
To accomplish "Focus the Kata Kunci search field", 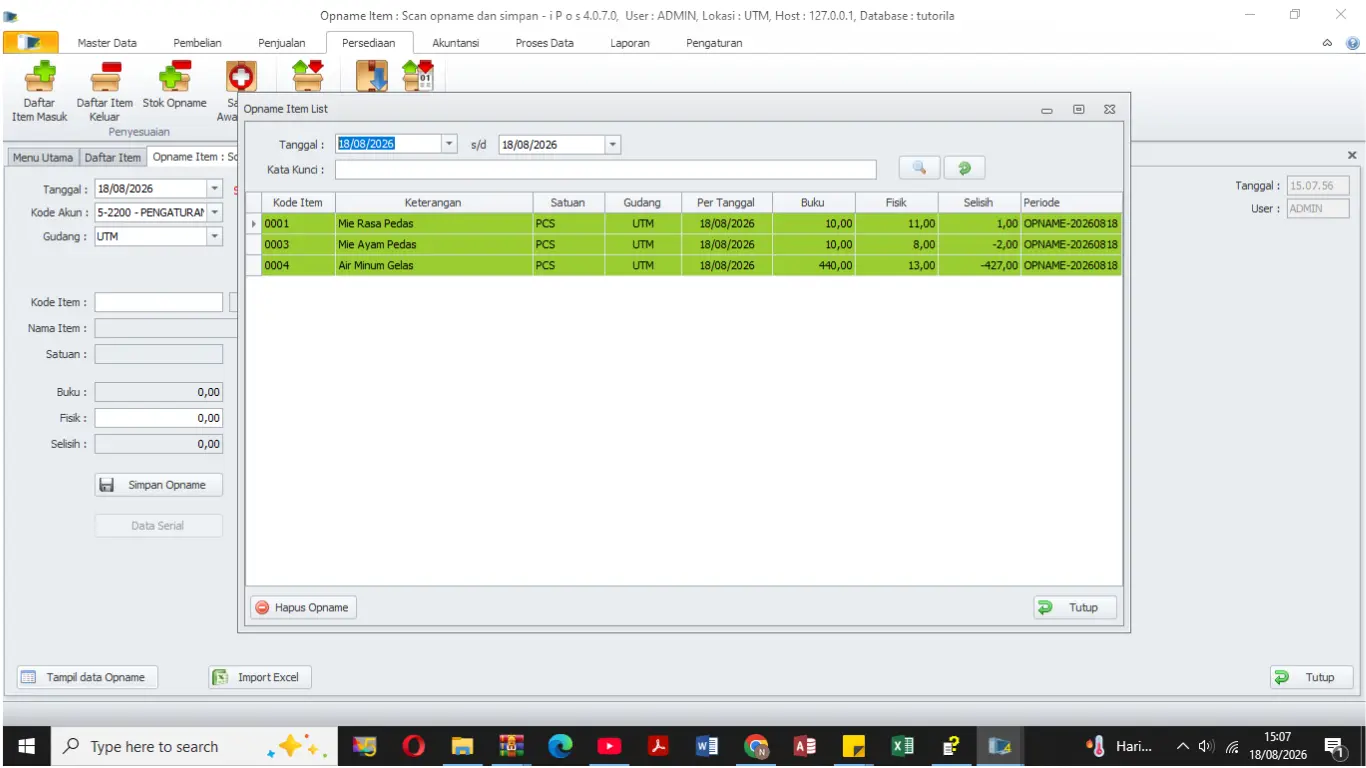I will pos(606,169).
